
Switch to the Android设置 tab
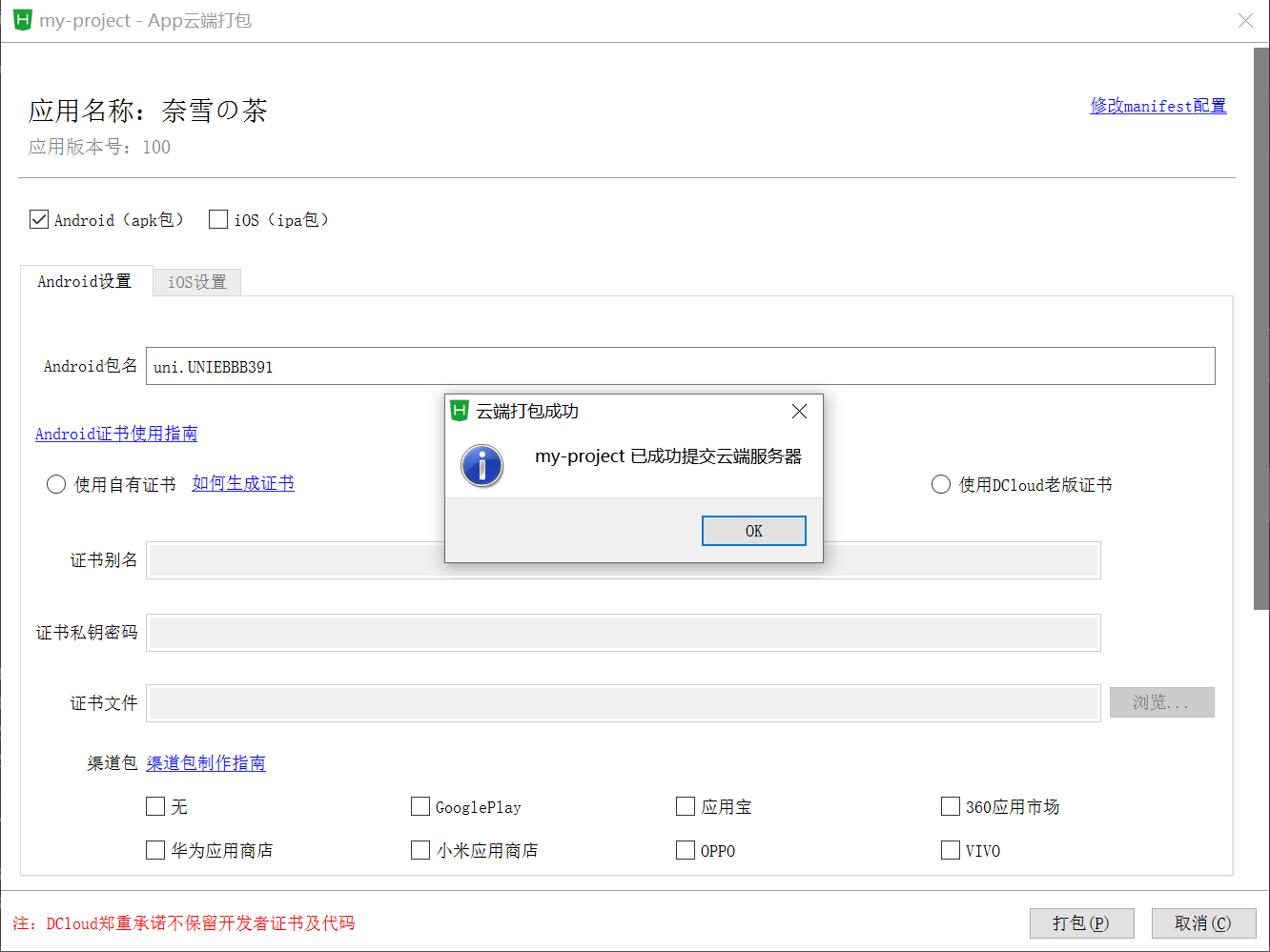click(86, 281)
